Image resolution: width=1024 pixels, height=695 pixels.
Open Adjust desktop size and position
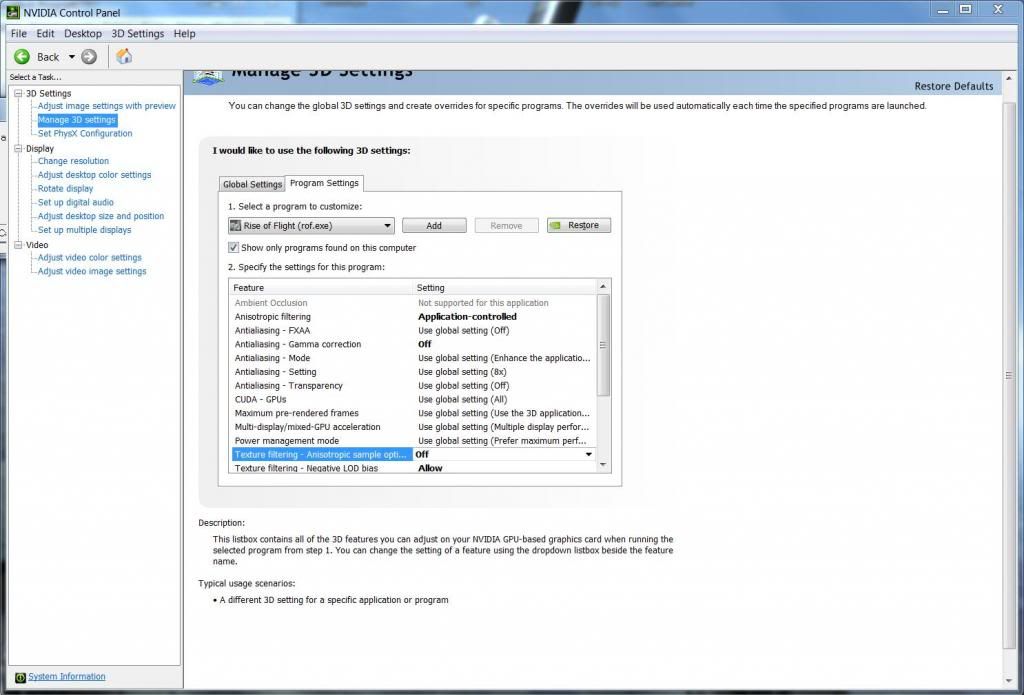click(101, 216)
